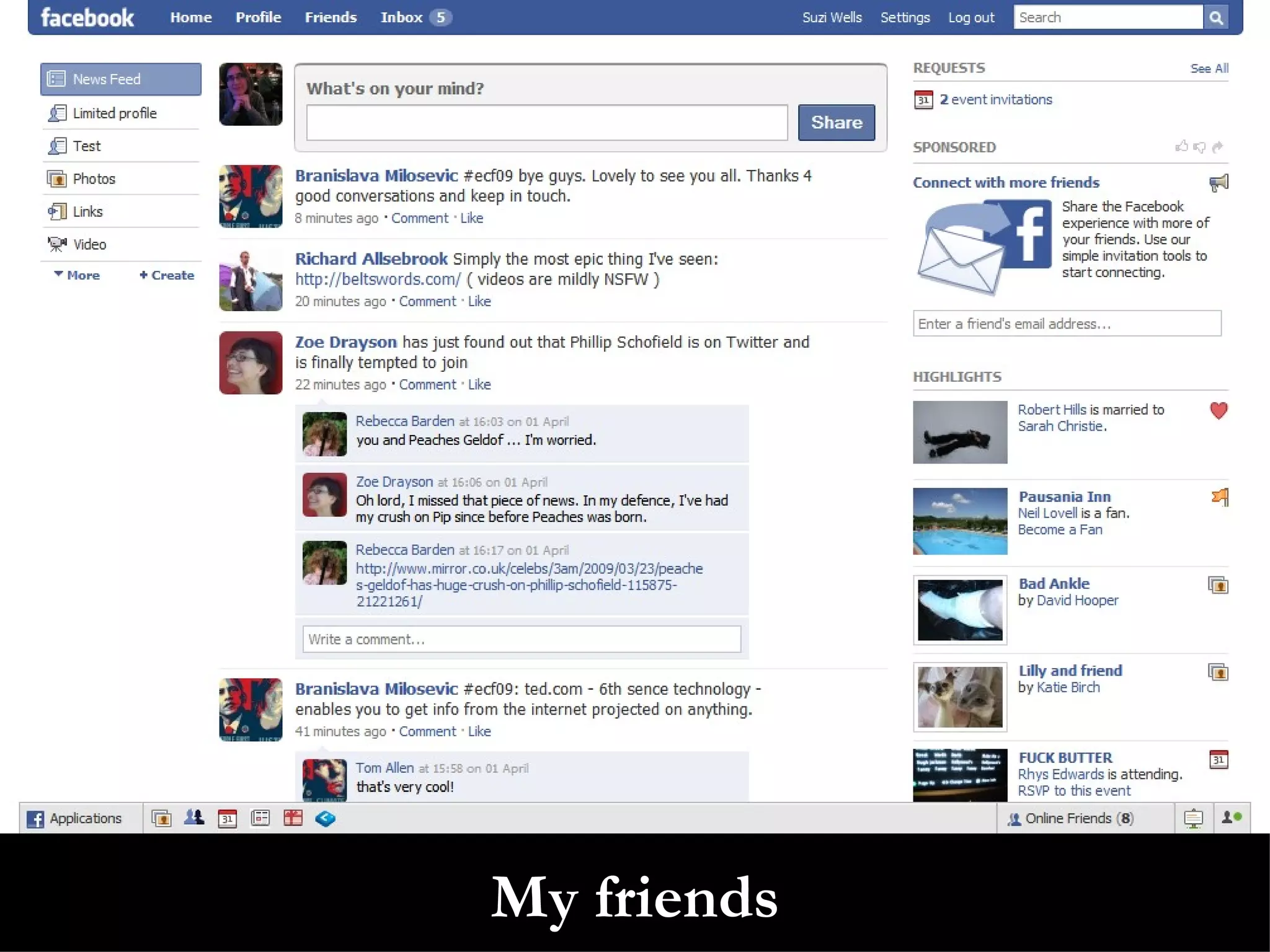Click the search magnifier button
Screen dimensions: 1270x952
point(1216,17)
